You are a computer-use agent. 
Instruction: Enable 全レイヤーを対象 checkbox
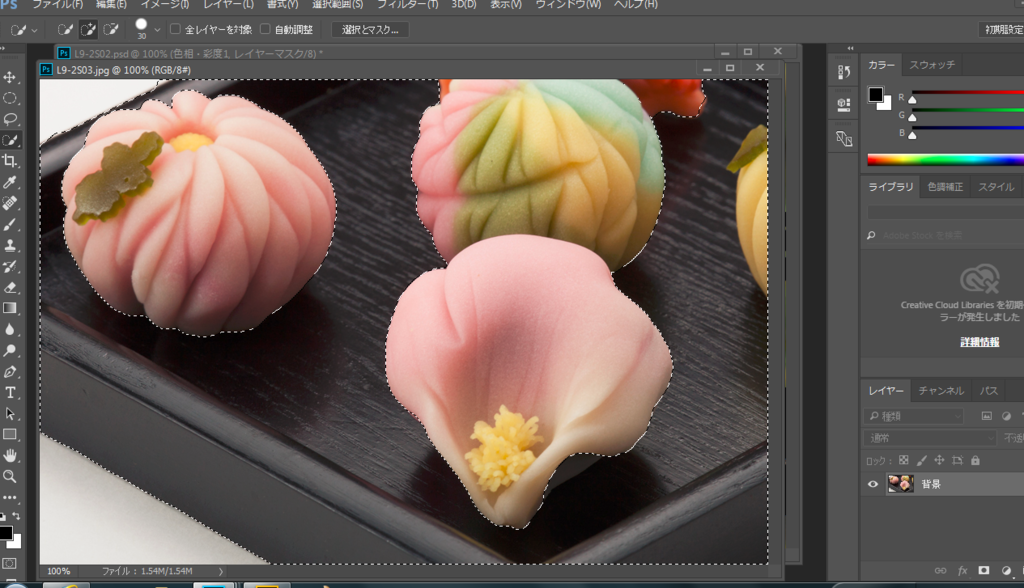(x=175, y=29)
